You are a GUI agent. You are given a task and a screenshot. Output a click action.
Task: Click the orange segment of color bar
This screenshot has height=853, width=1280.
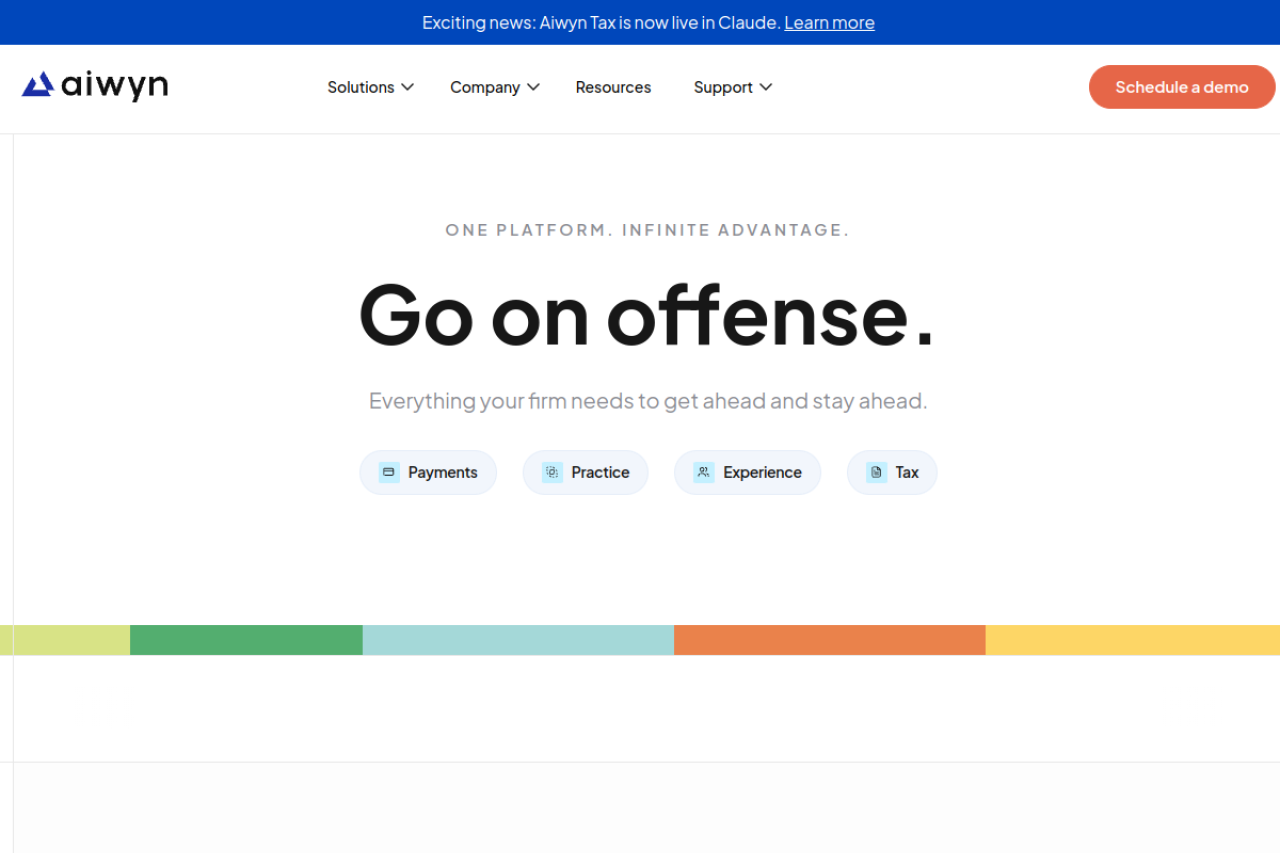click(x=829, y=640)
